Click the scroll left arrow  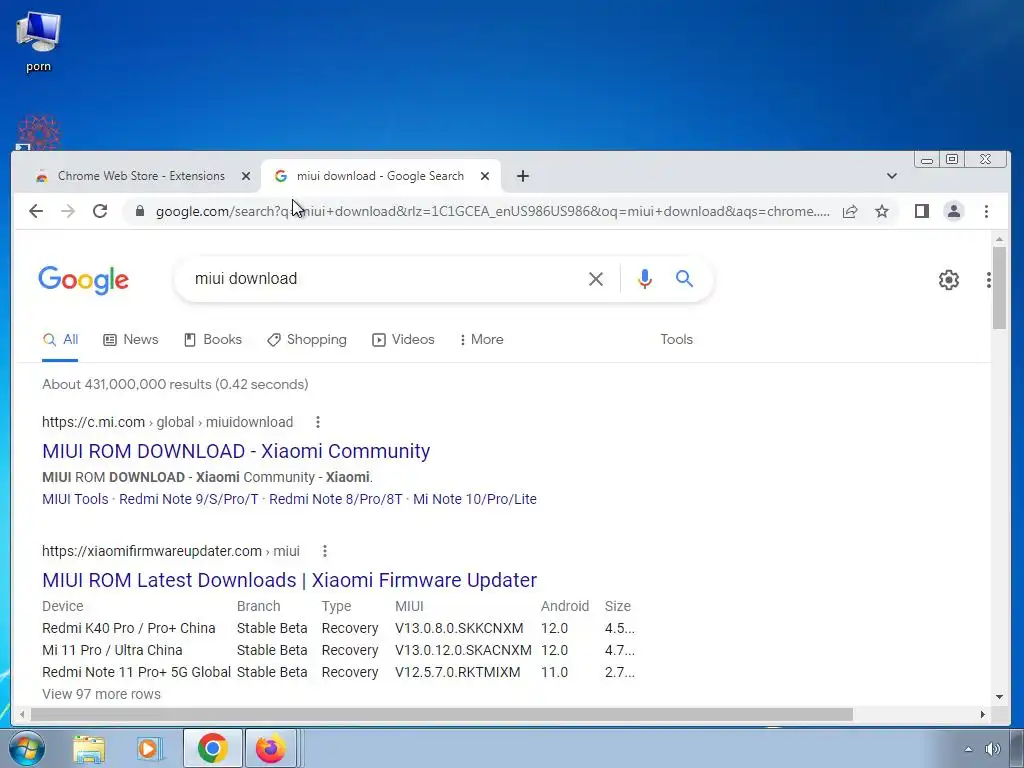point(22,714)
